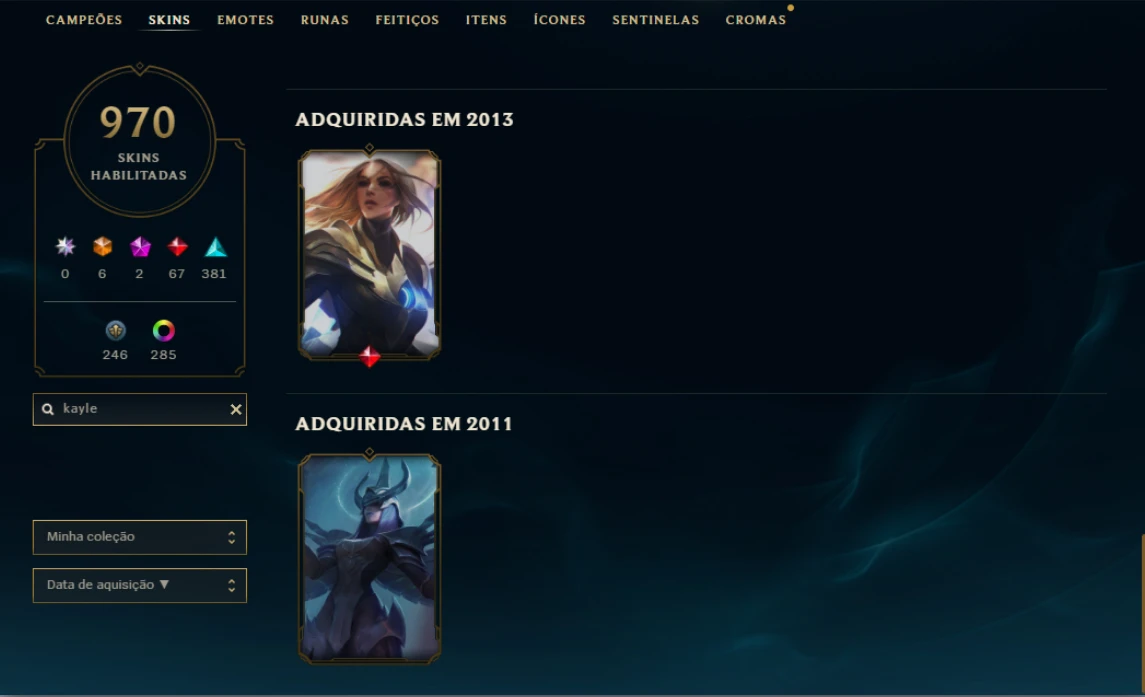Open the Data de aquisição sort dropdown
This screenshot has height=697, width=1145.
[139, 585]
